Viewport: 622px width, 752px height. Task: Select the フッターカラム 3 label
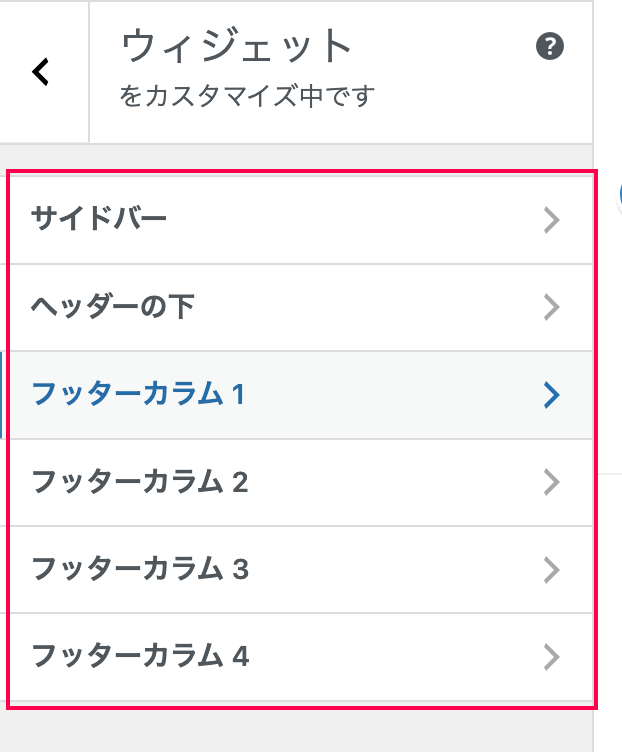140,569
